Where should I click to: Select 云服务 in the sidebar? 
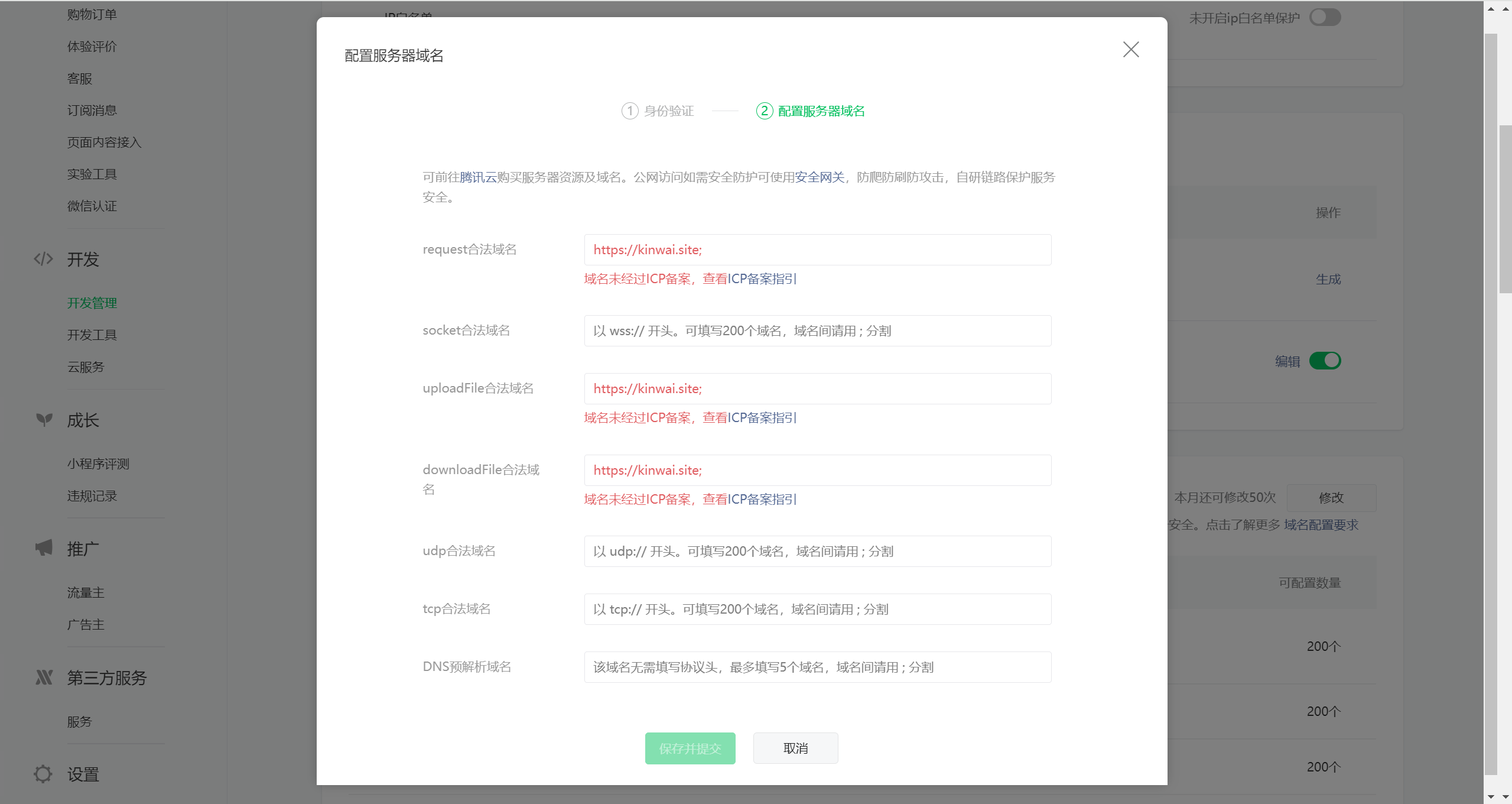(x=86, y=367)
